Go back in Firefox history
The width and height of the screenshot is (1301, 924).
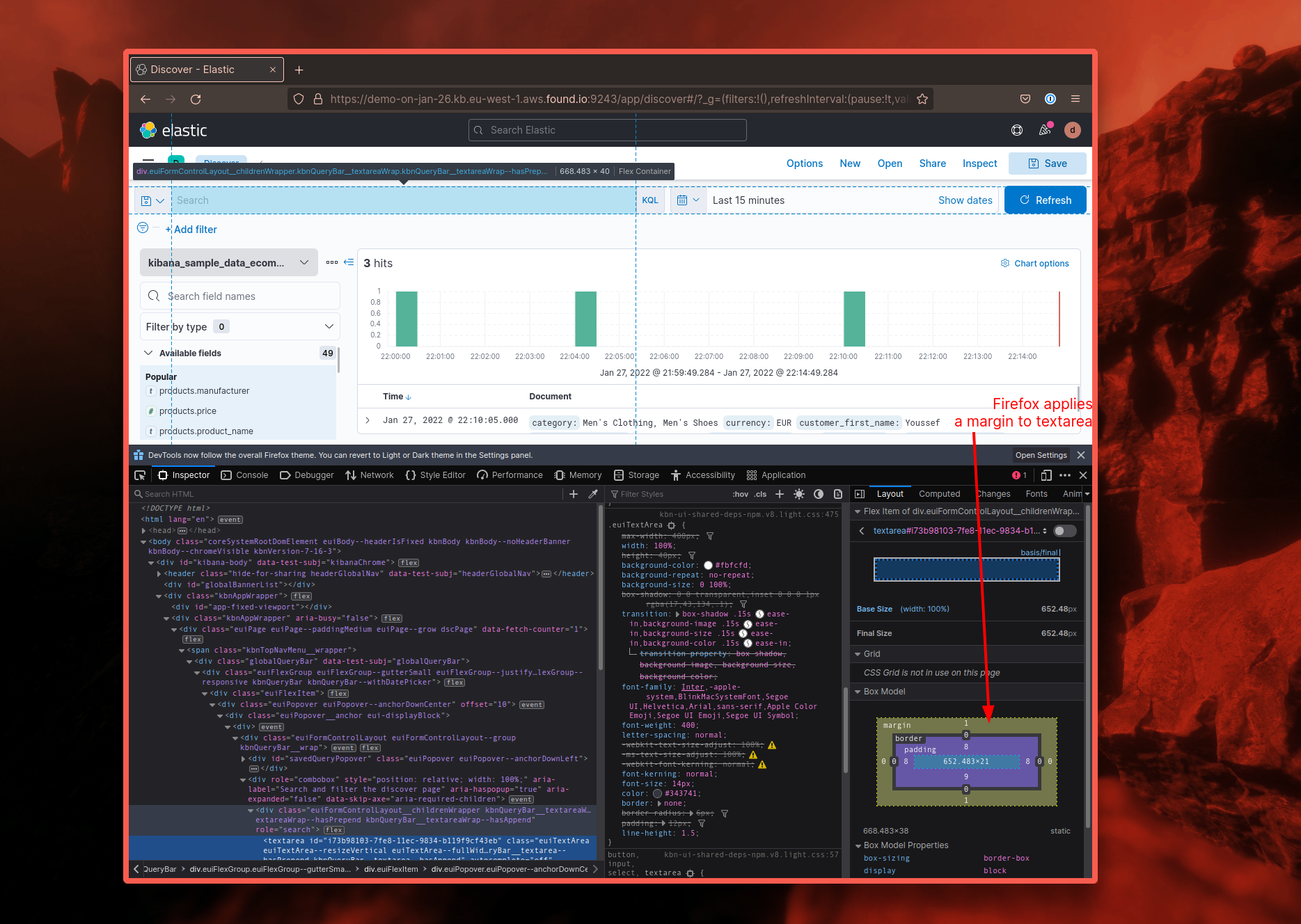pos(145,99)
